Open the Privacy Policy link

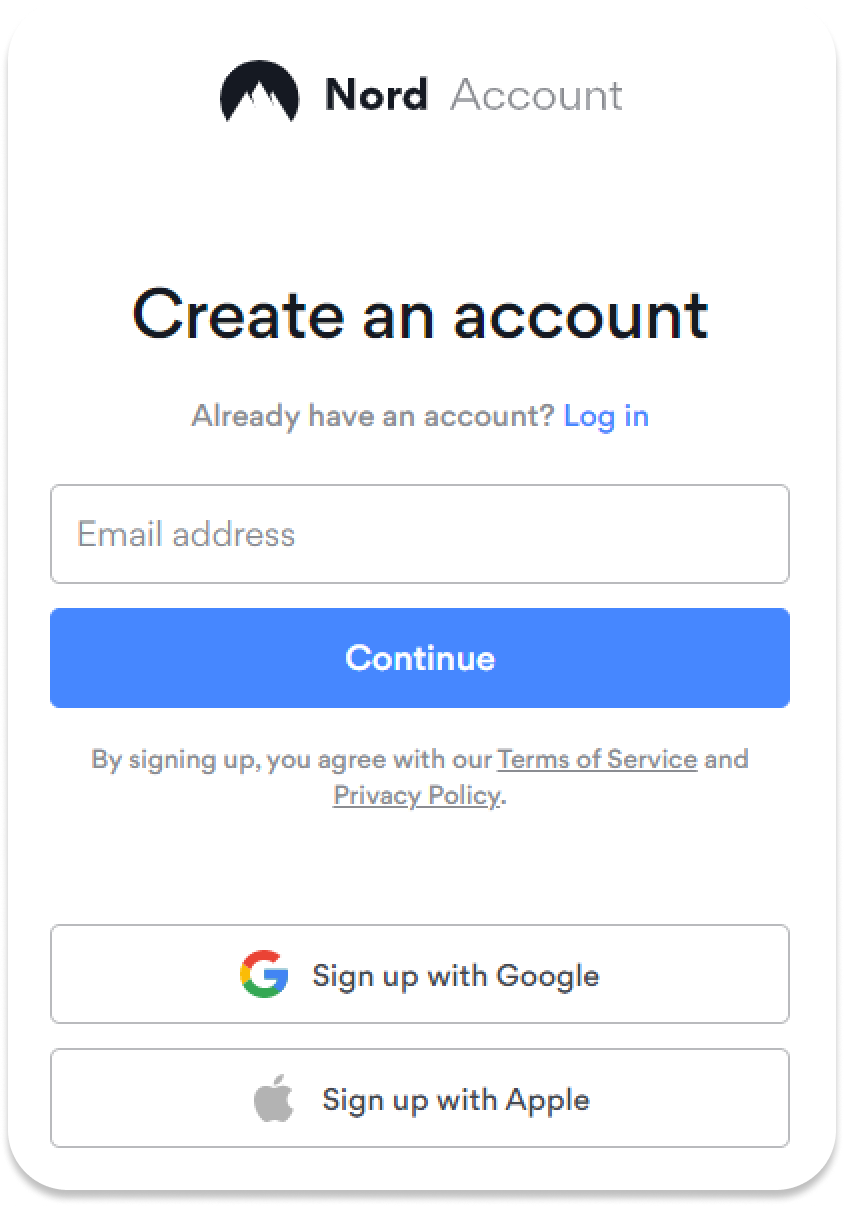(416, 795)
